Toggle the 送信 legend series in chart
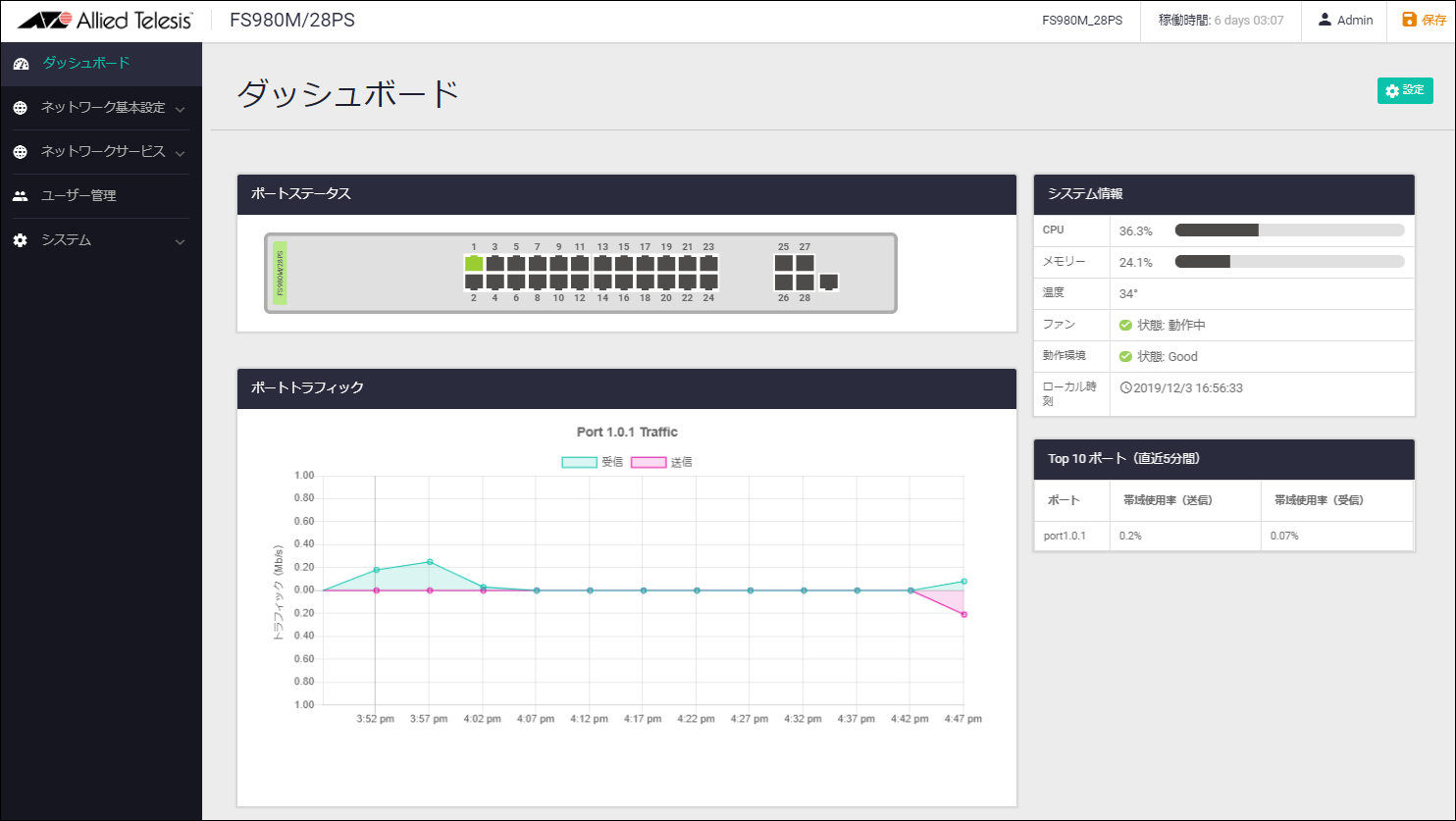Image resolution: width=1456 pixels, height=821 pixels. coord(648,462)
